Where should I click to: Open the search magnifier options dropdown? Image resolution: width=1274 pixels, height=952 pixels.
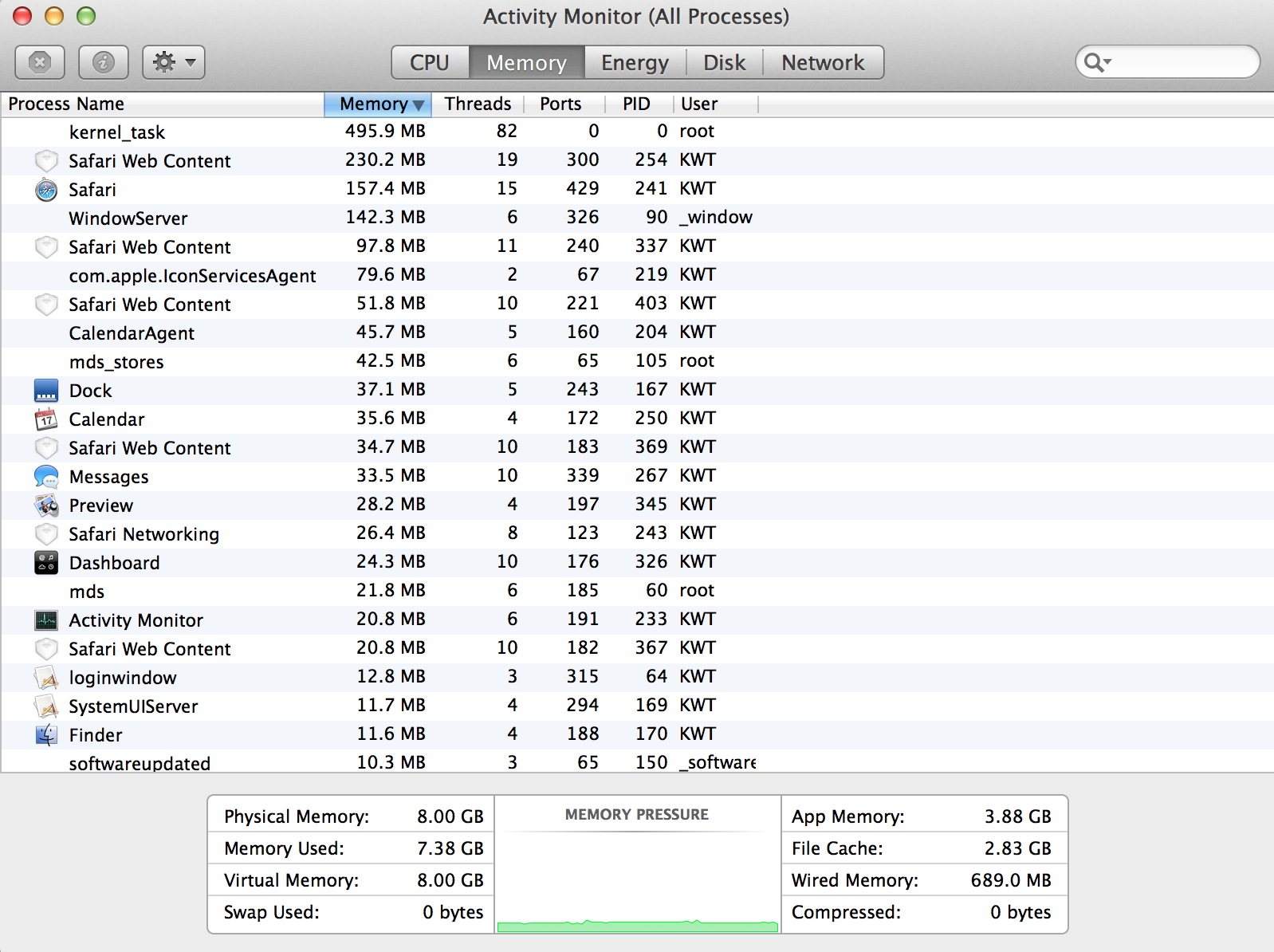[1098, 62]
